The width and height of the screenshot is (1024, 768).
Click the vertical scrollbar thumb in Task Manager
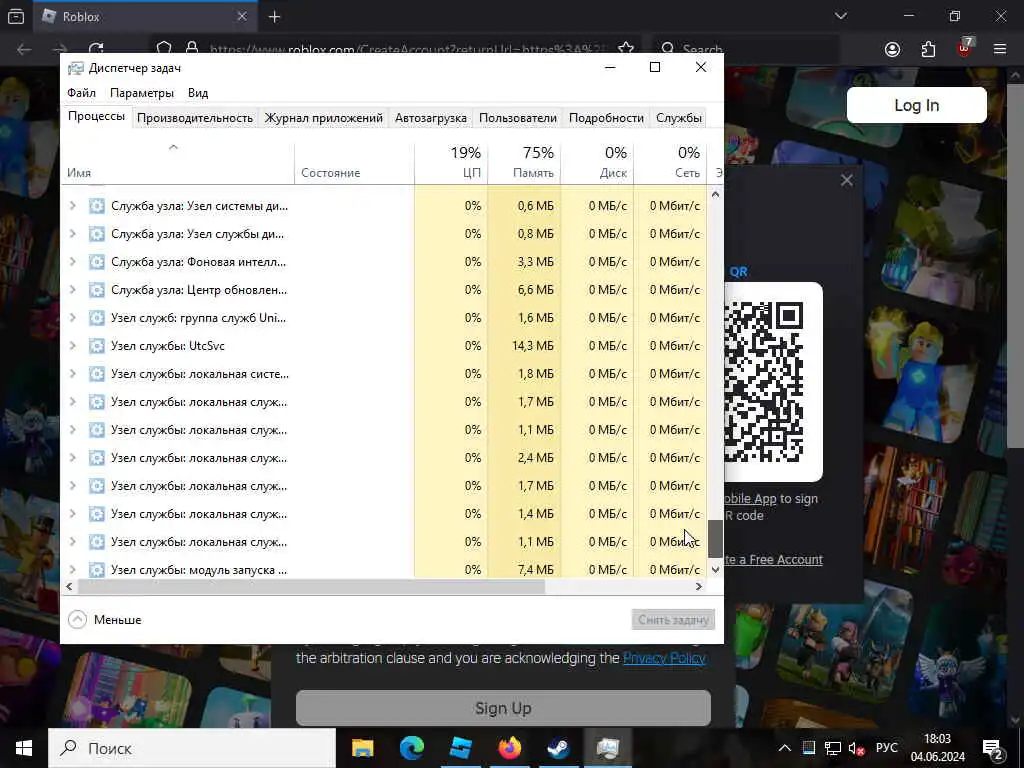pyautogui.click(x=715, y=539)
